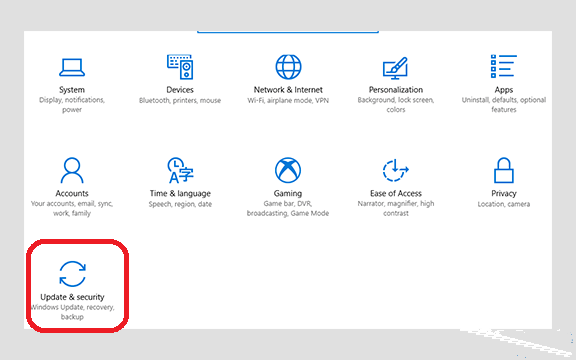Click 'Speech, region, date' description
The width and height of the screenshot is (576, 360).
(180, 204)
